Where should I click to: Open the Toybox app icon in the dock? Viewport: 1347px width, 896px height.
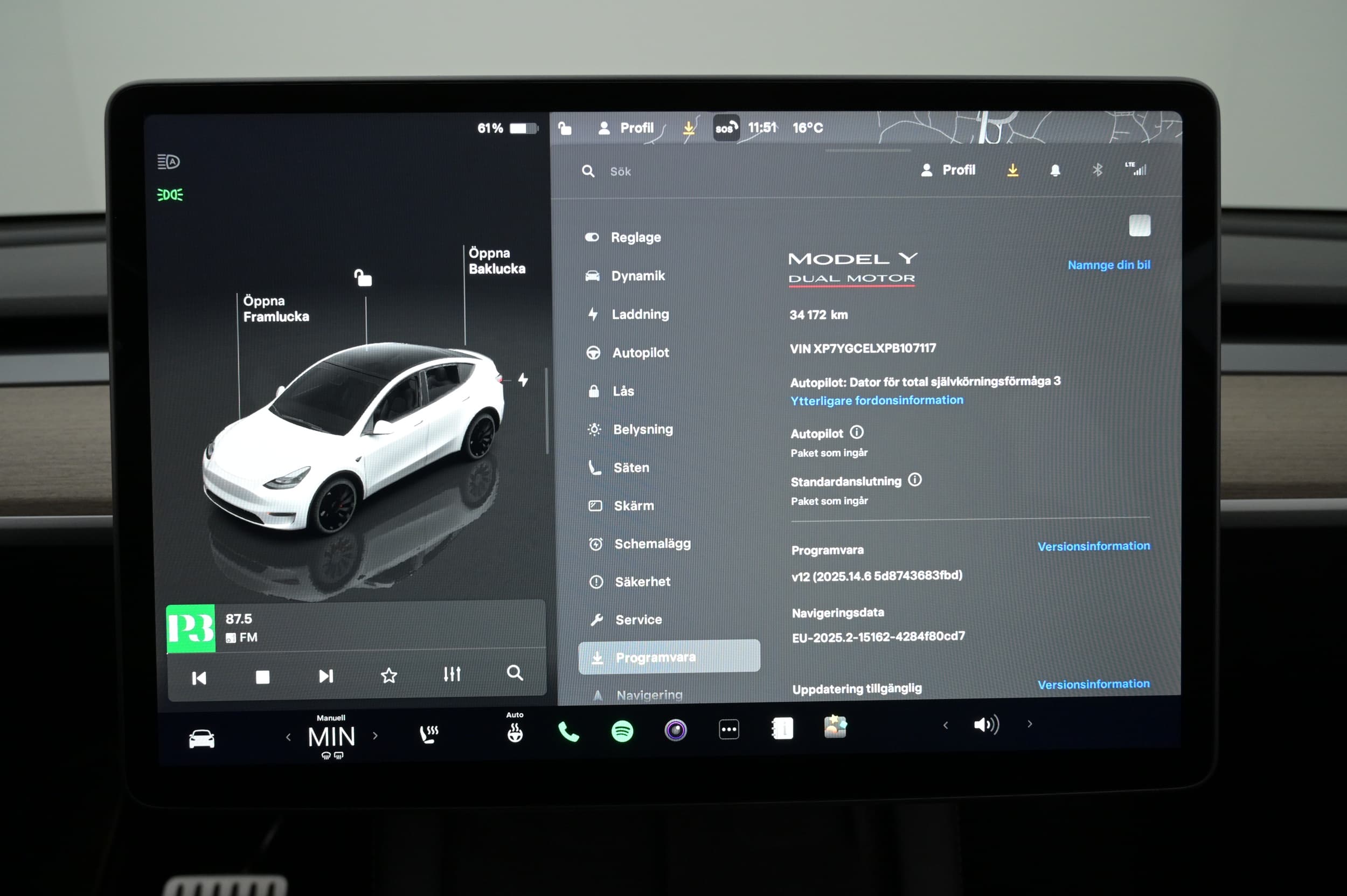pyautogui.click(x=835, y=727)
